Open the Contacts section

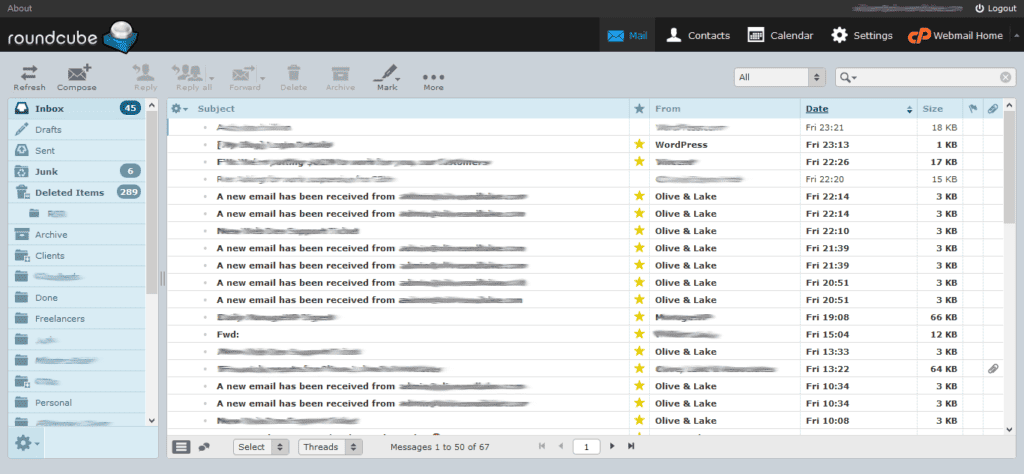698,35
